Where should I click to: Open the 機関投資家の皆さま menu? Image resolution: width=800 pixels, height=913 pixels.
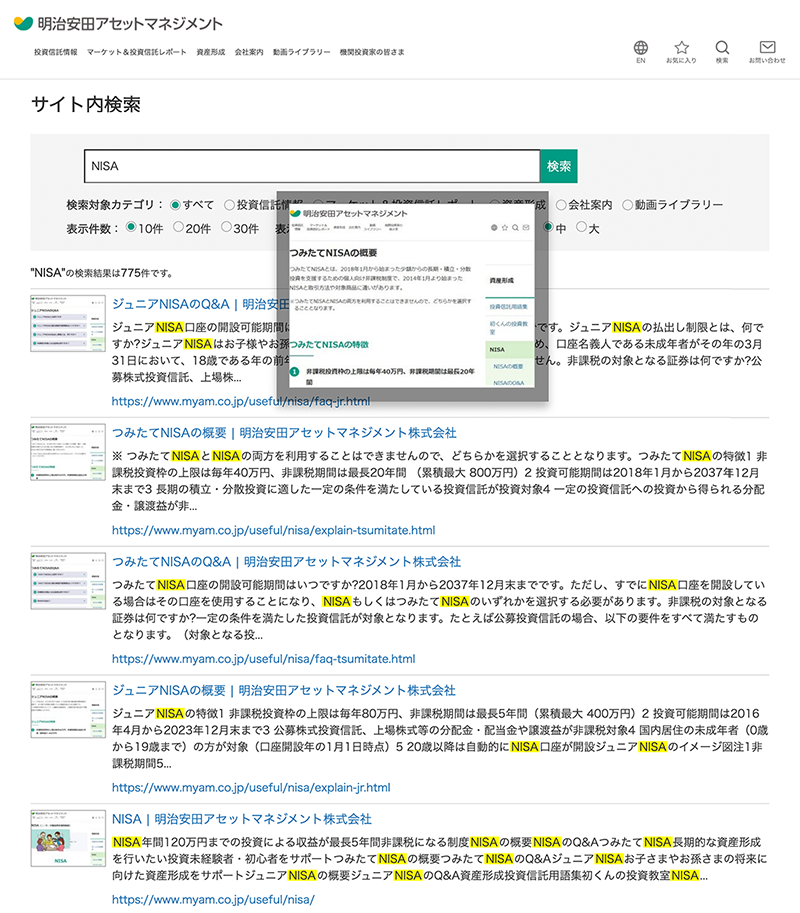tap(372, 52)
